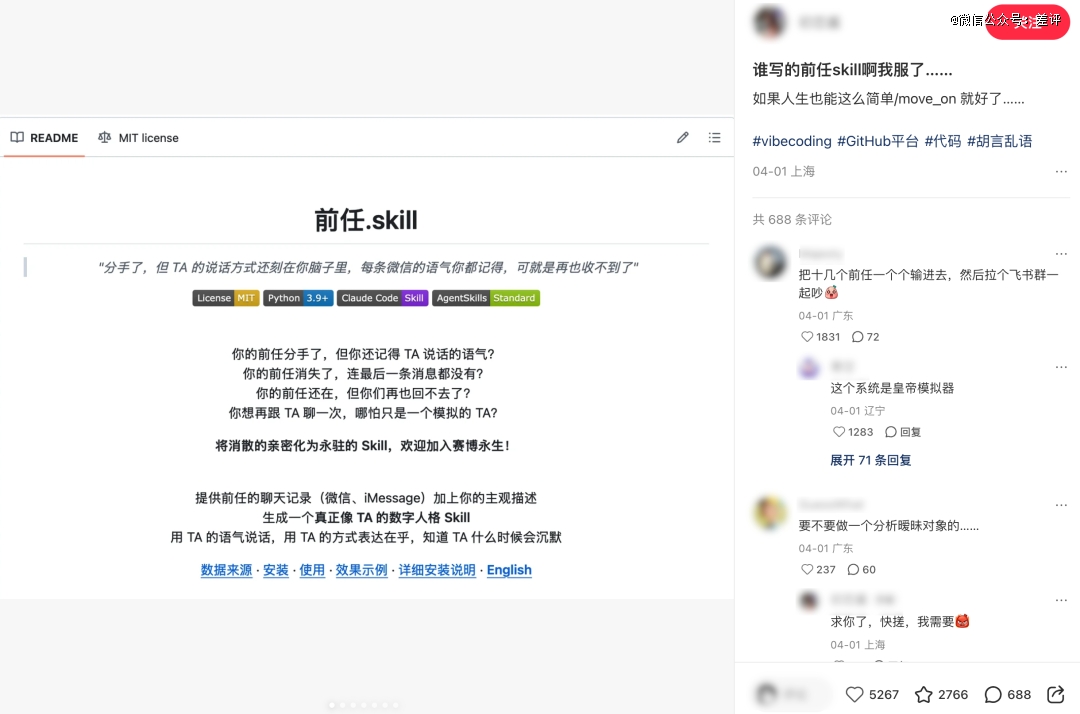Toggle like heart on post with 5267 likes
The height and width of the screenshot is (714, 1080).
854,694
